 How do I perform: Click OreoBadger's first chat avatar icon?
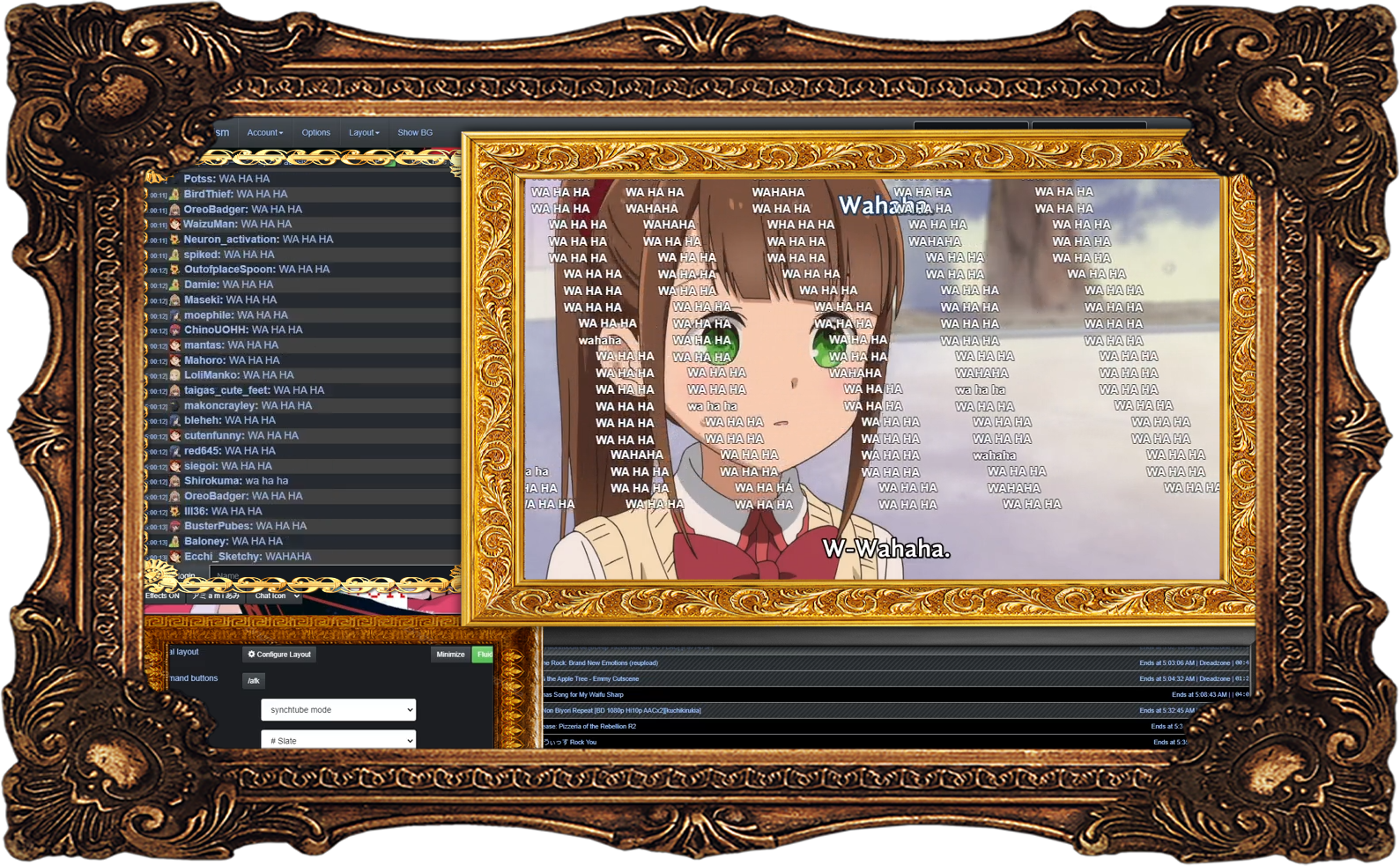[x=174, y=210]
